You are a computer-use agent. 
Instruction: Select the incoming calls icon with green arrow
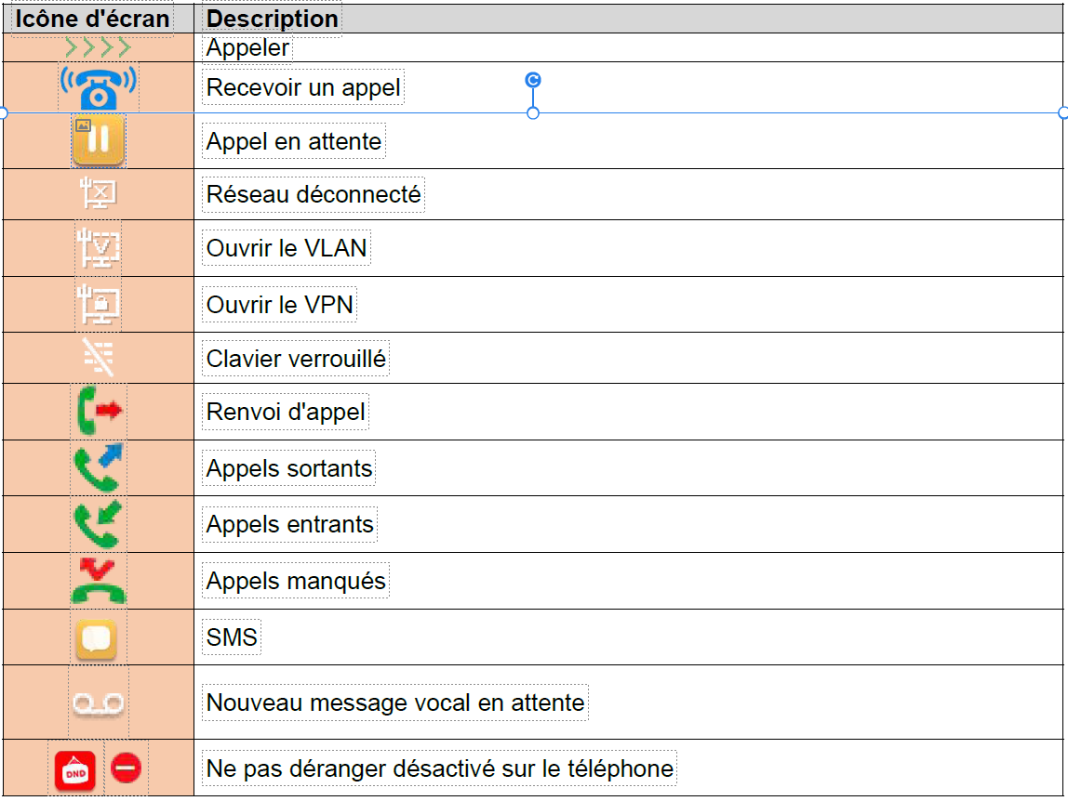pyautogui.click(x=98, y=523)
